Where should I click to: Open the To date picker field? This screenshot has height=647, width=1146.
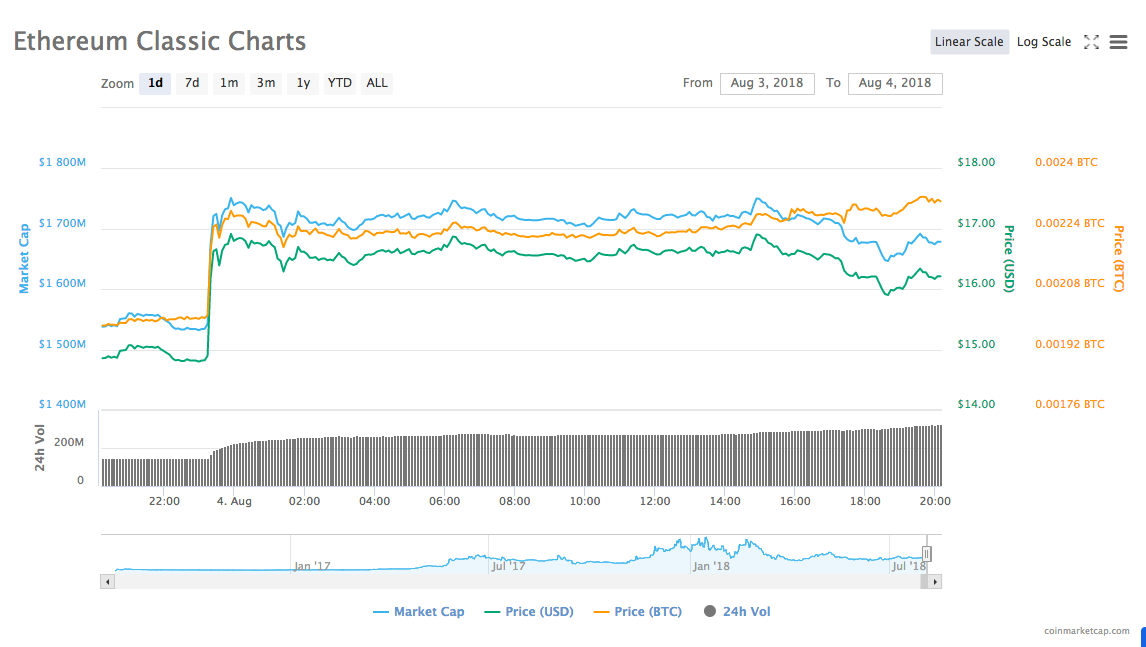tap(895, 83)
